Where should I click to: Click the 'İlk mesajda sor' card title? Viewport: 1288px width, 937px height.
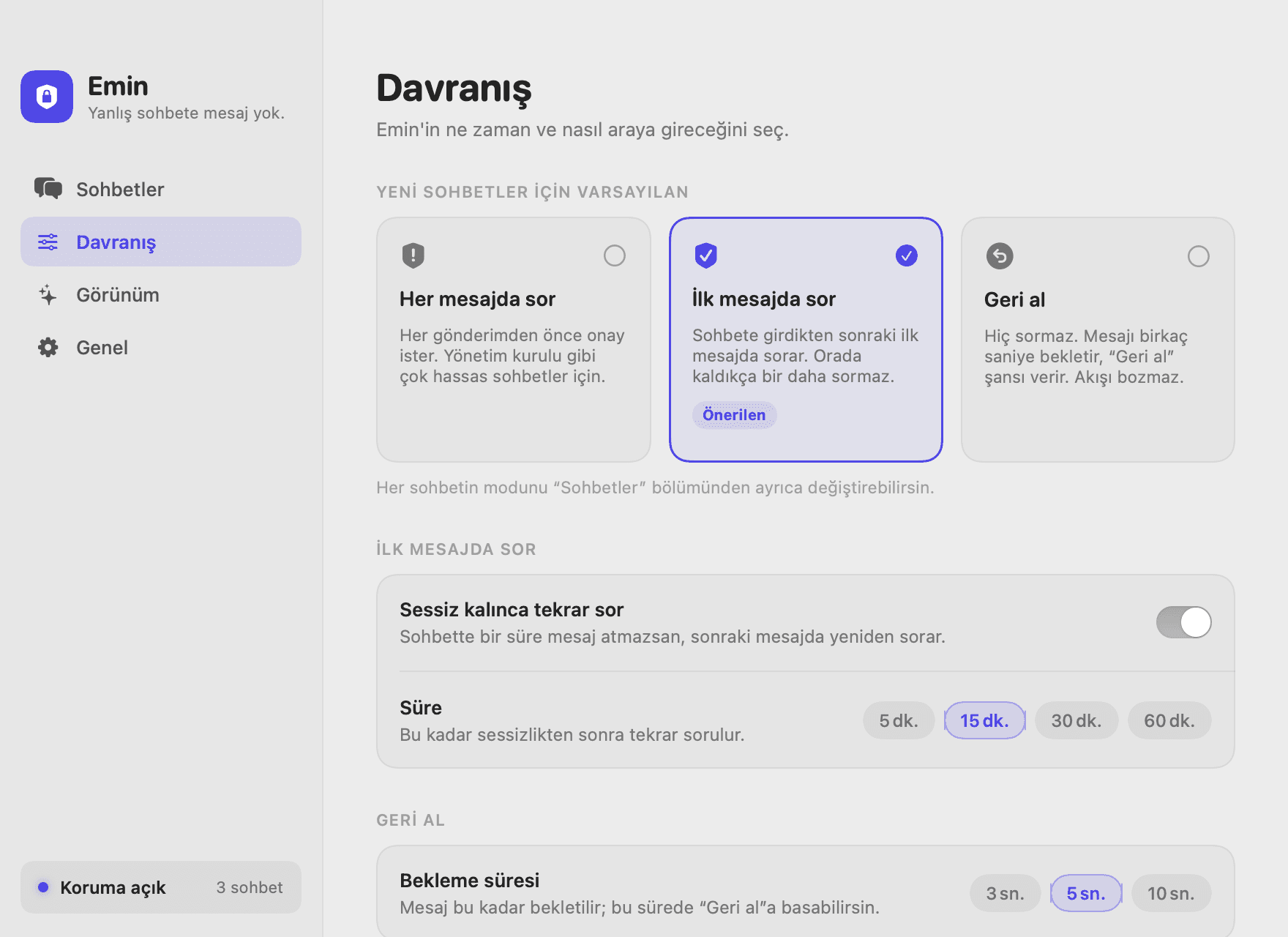point(763,299)
